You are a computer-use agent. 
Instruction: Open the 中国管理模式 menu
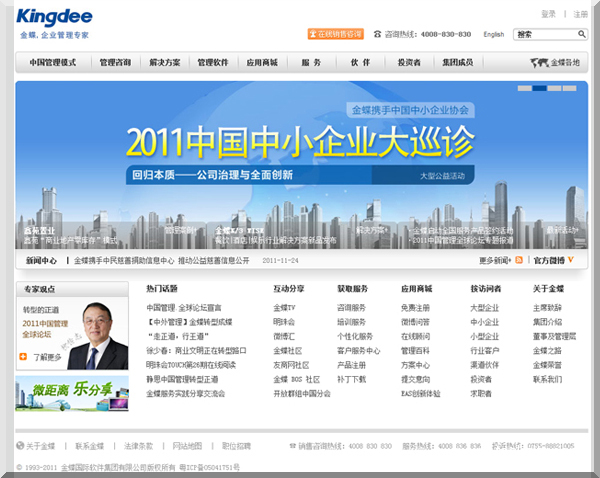53,62
